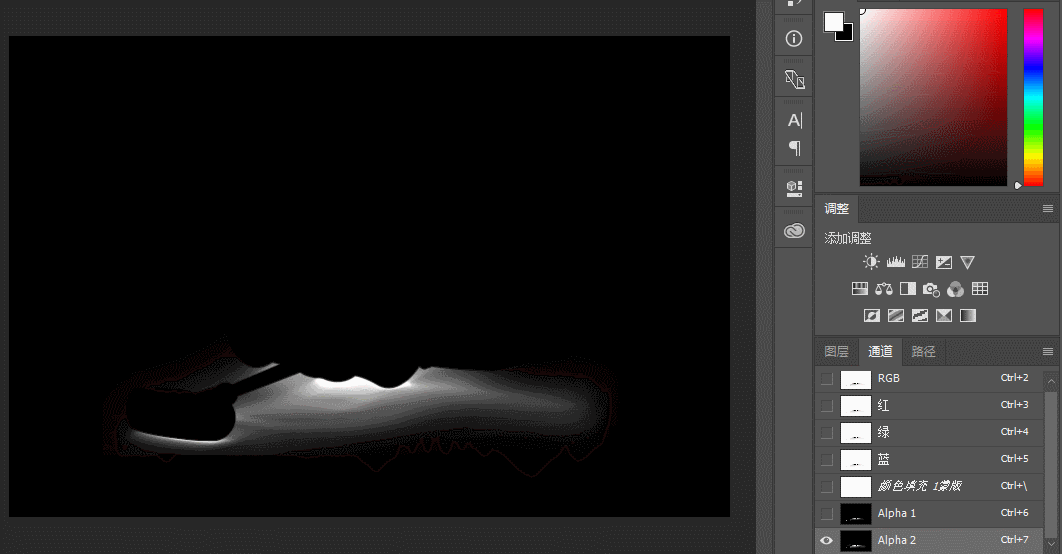Show the RGB composite channel

[827, 379]
